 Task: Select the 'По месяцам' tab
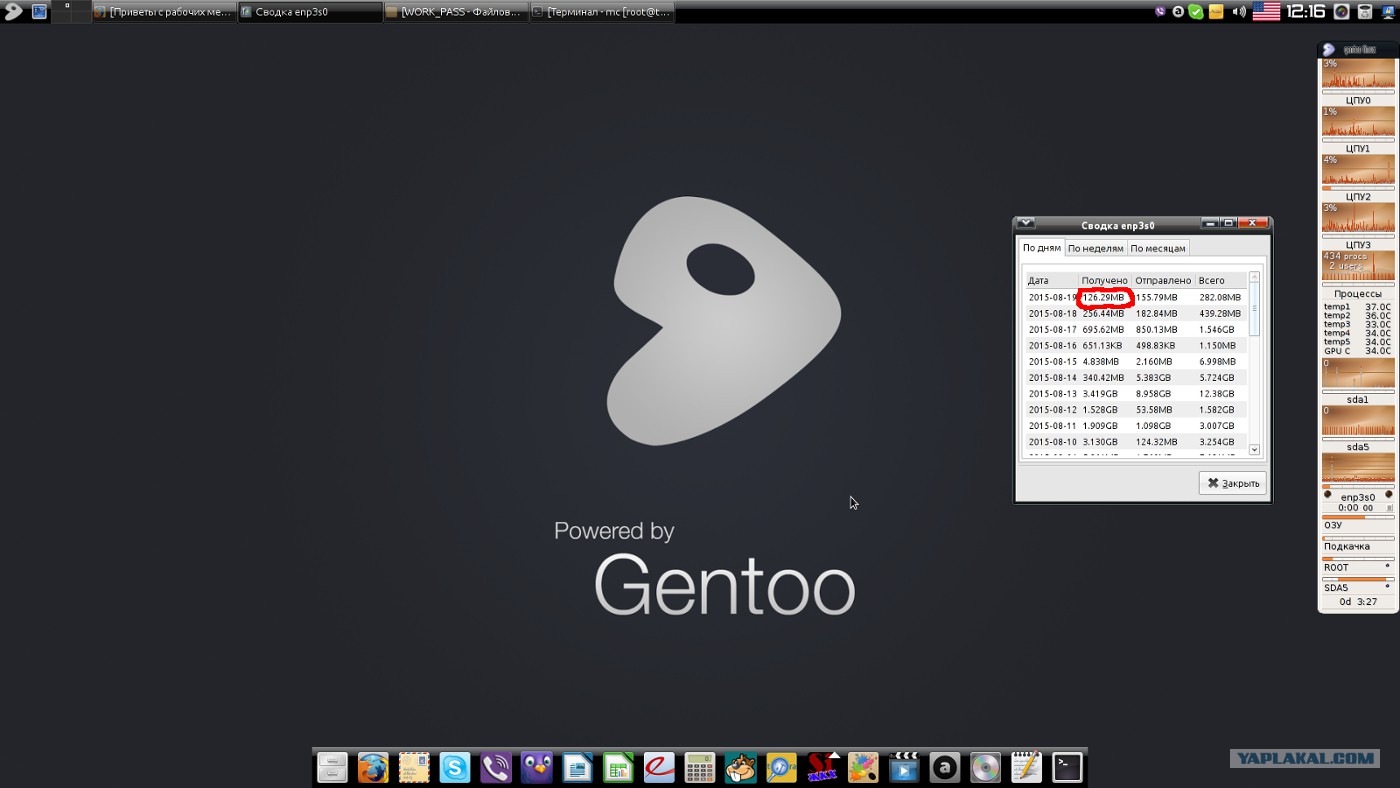tap(1158, 248)
